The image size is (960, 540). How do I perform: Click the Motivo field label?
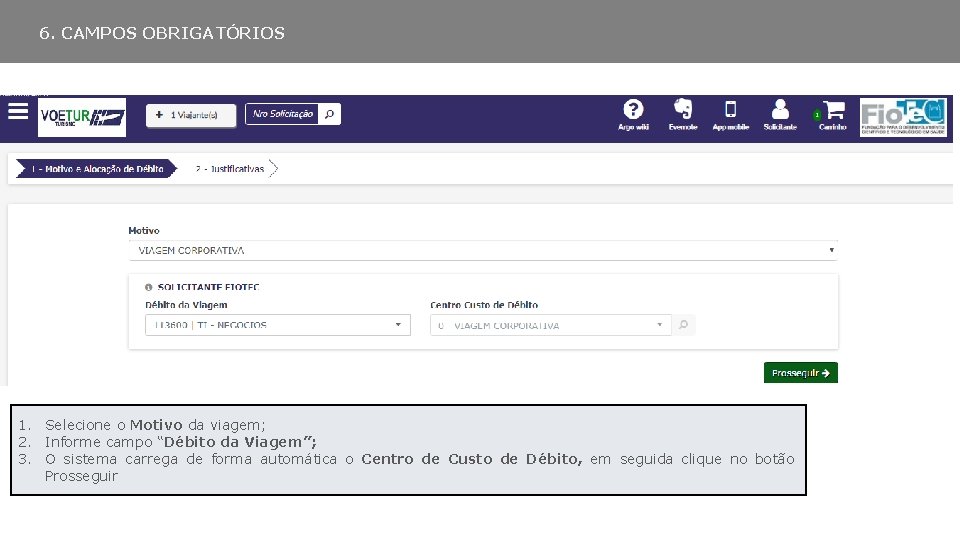tap(144, 231)
